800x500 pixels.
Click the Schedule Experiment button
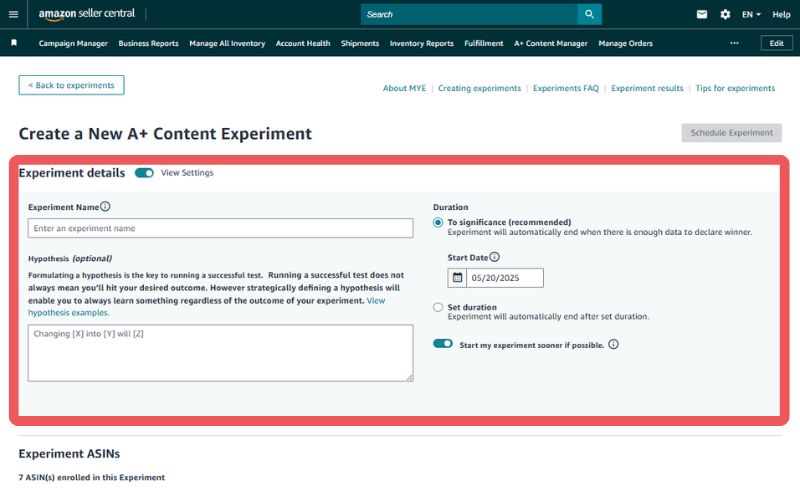[732, 133]
